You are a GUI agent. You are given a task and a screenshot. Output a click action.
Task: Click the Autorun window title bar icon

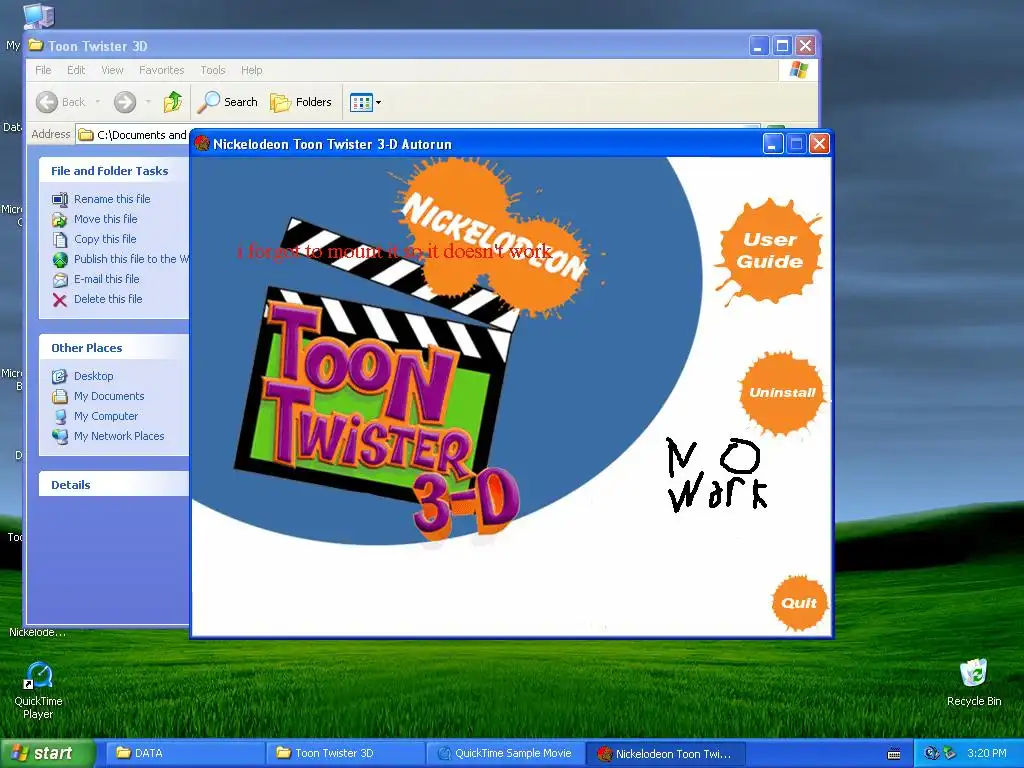click(202, 143)
